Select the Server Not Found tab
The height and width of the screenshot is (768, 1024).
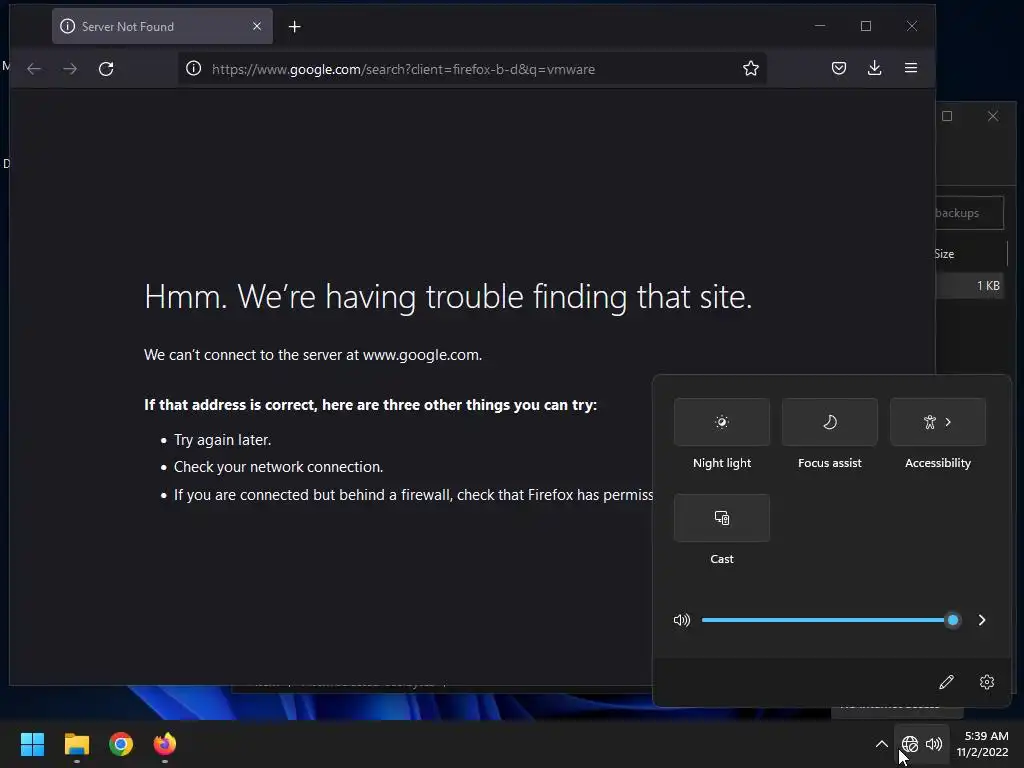click(163, 27)
